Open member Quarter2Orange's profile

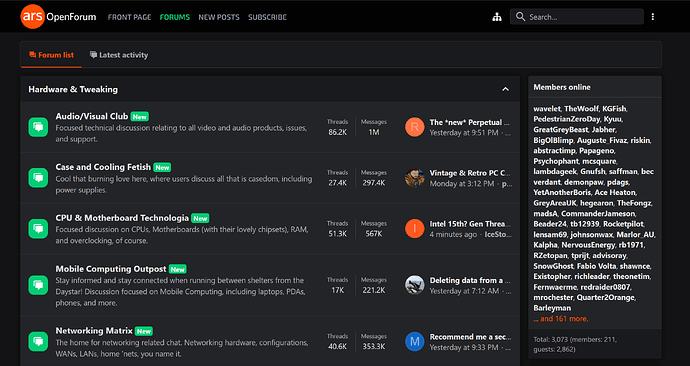(606, 298)
